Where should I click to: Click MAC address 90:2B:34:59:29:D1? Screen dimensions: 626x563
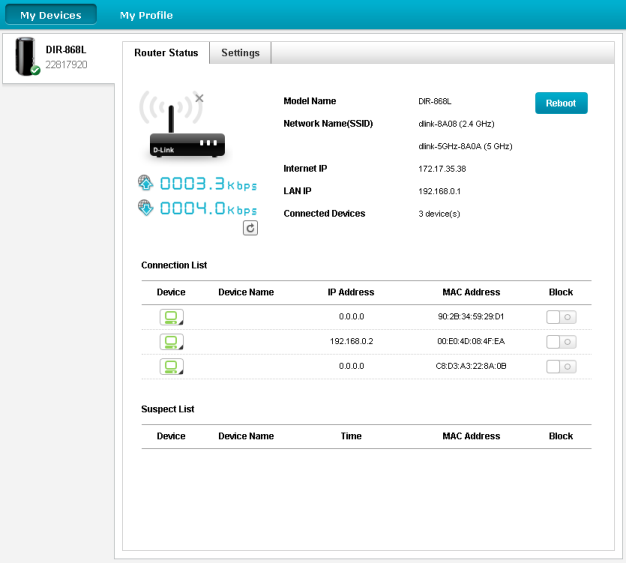tap(471, 317)
